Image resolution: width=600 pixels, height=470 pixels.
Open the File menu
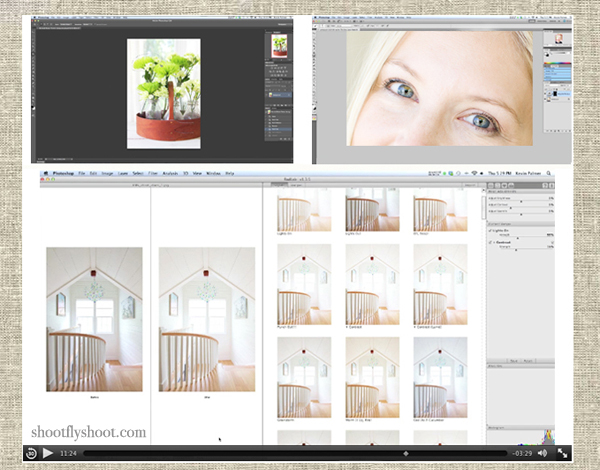point(82,173)
